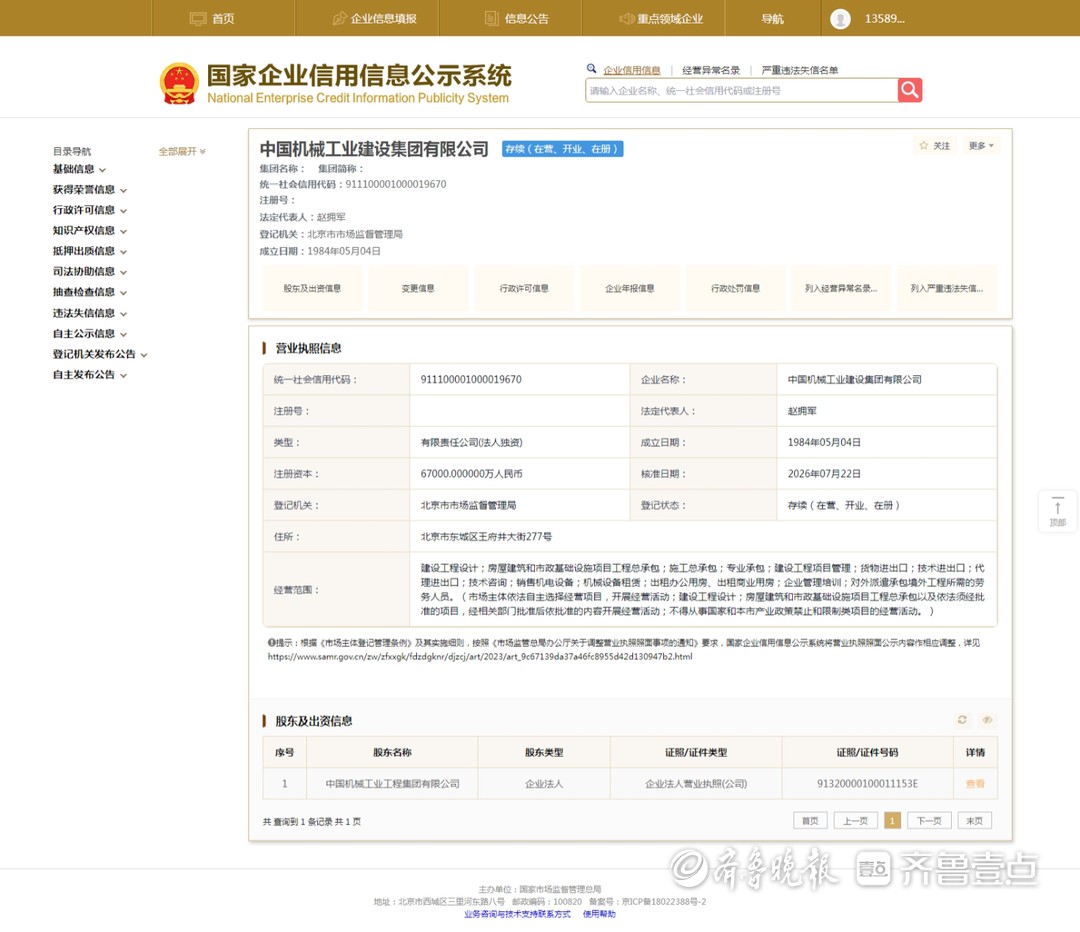The image size is (1080, 932).
Task: Open the 企业信息填报 top menu item
Action: 384,19
